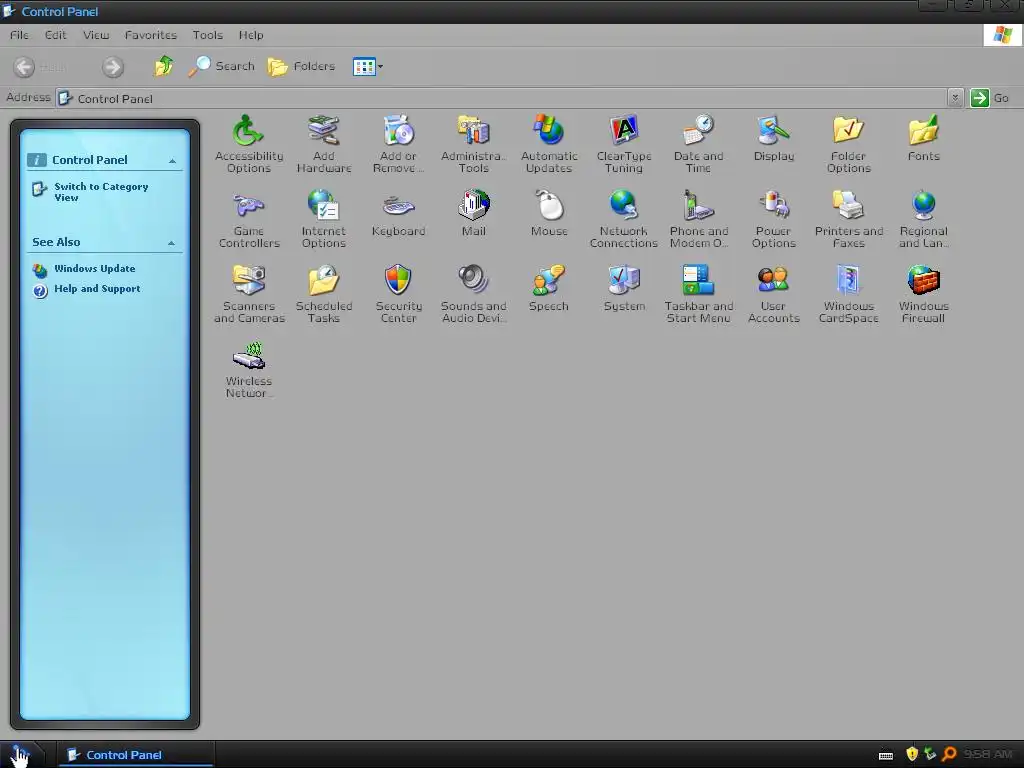Open the Tools menu
Image resolution: width=1024 pixels, height=768 pixels.
207,35
